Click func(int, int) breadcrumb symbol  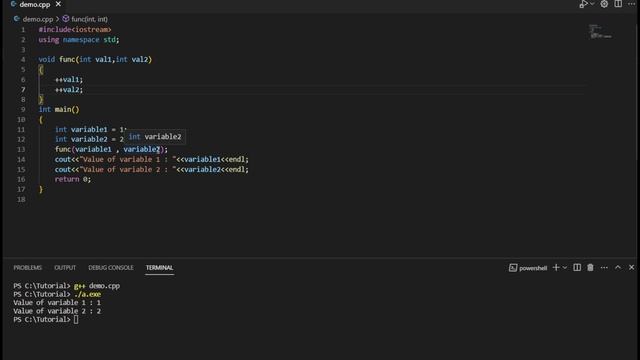click(89, 19)
